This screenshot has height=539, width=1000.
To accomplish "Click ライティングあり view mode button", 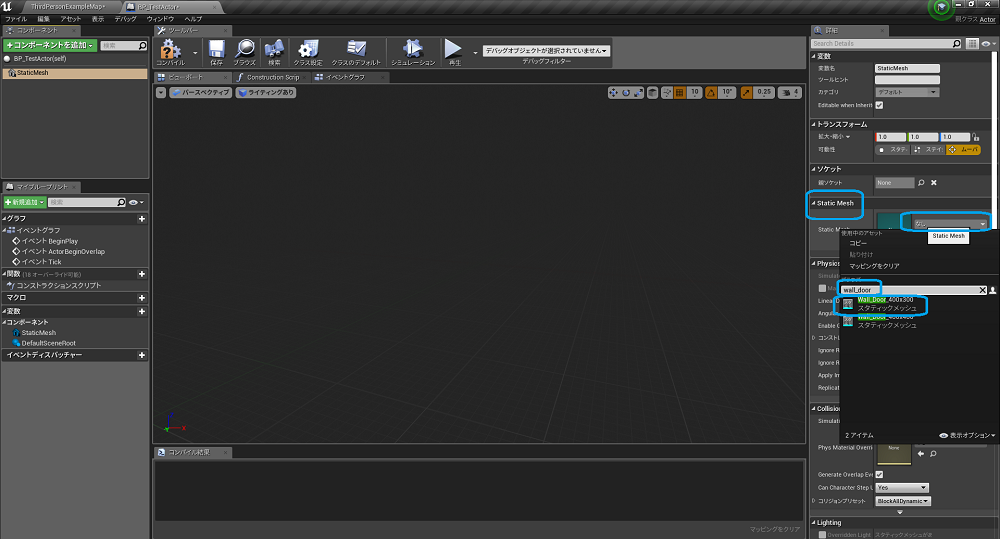I will [266, 92].
